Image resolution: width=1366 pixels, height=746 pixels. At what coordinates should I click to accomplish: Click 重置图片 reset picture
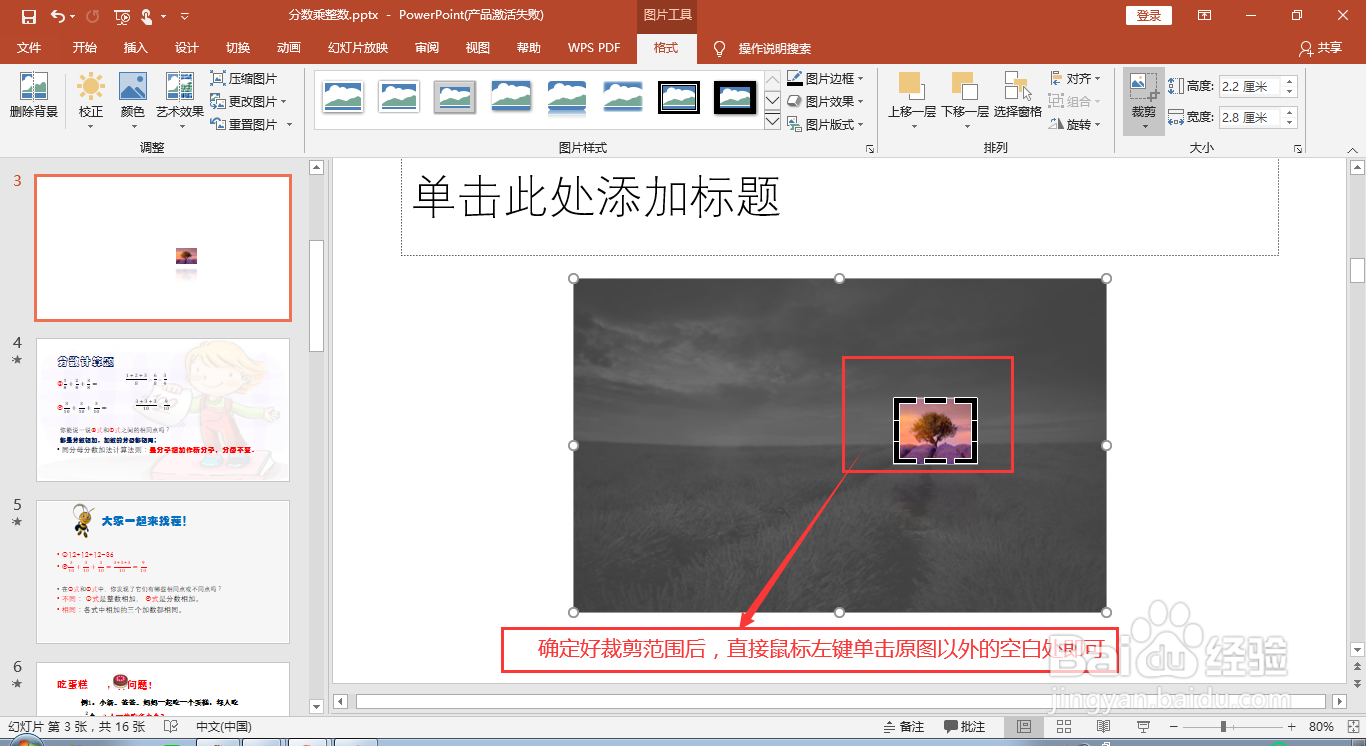coord(244,124)
